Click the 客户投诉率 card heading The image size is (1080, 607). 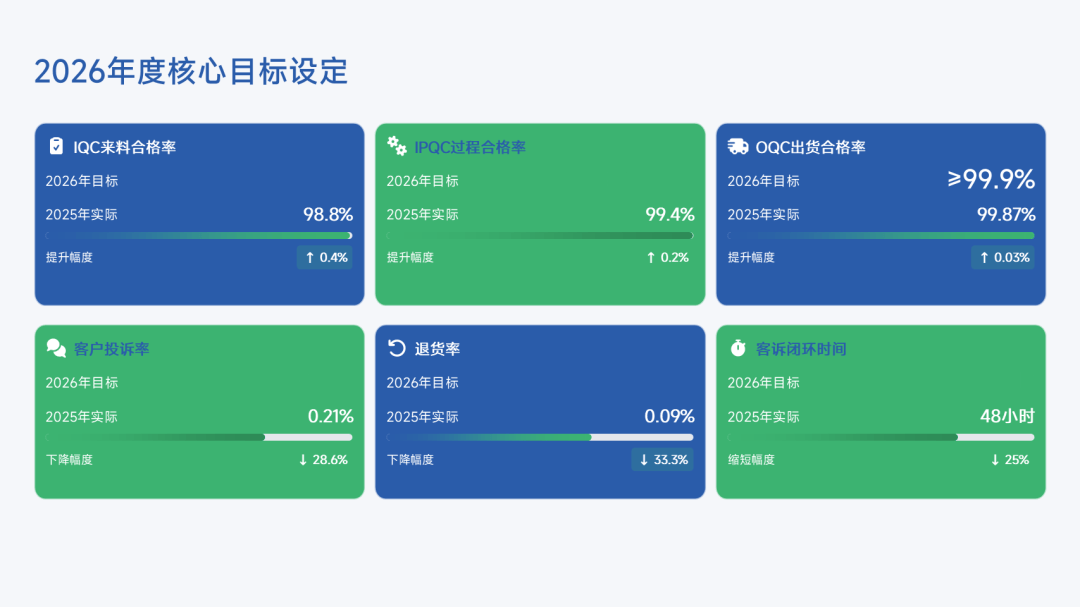pos(112,349)
